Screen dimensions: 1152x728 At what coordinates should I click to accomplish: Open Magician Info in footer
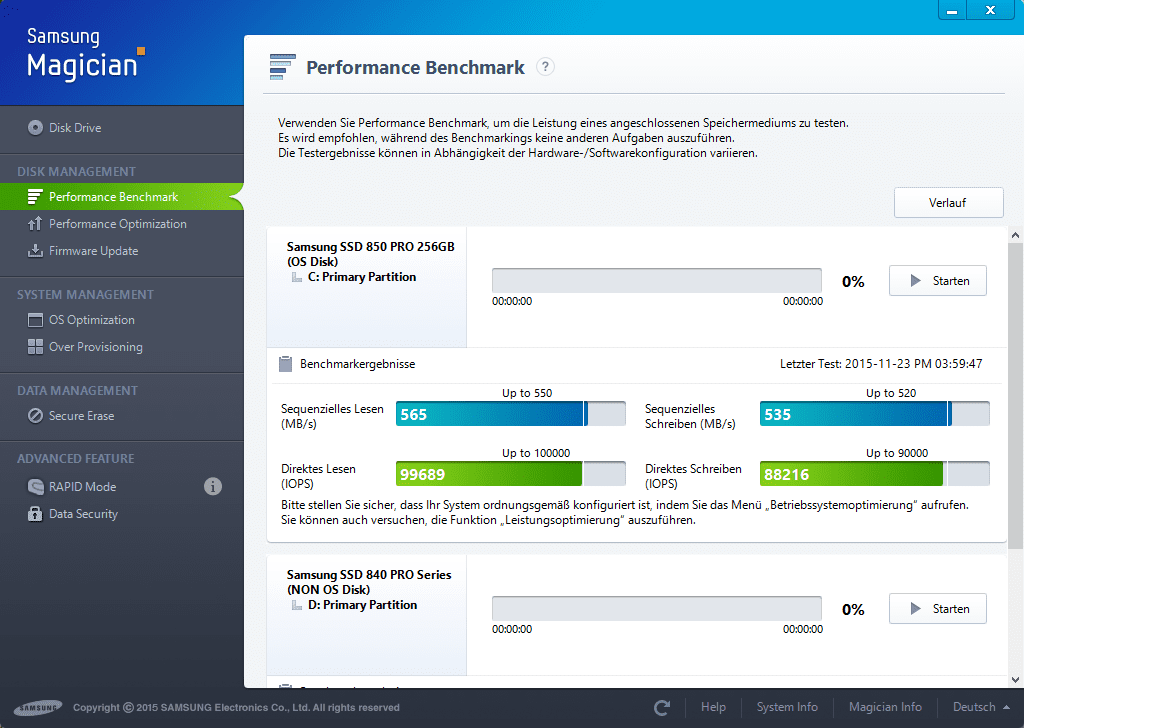click(x=885, y=707)
